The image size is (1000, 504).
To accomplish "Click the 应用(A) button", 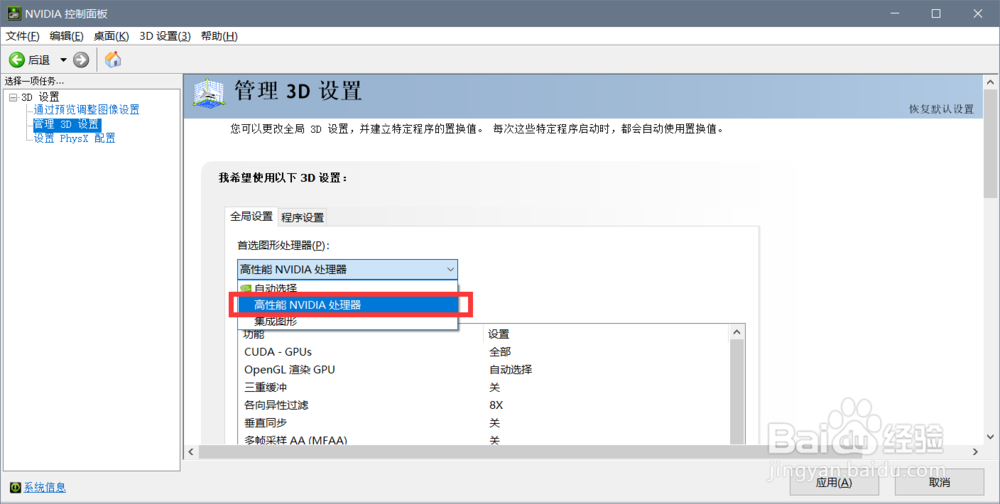I will [834, 482].
